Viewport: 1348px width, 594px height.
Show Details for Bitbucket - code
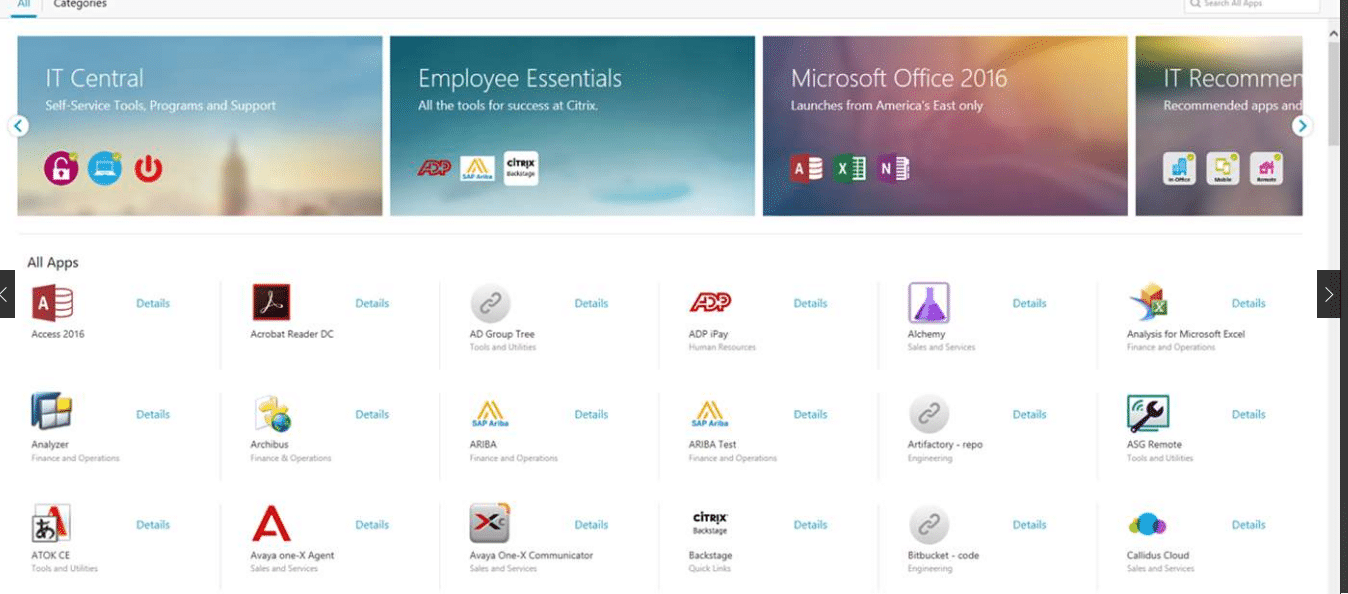pos(1029,524)
